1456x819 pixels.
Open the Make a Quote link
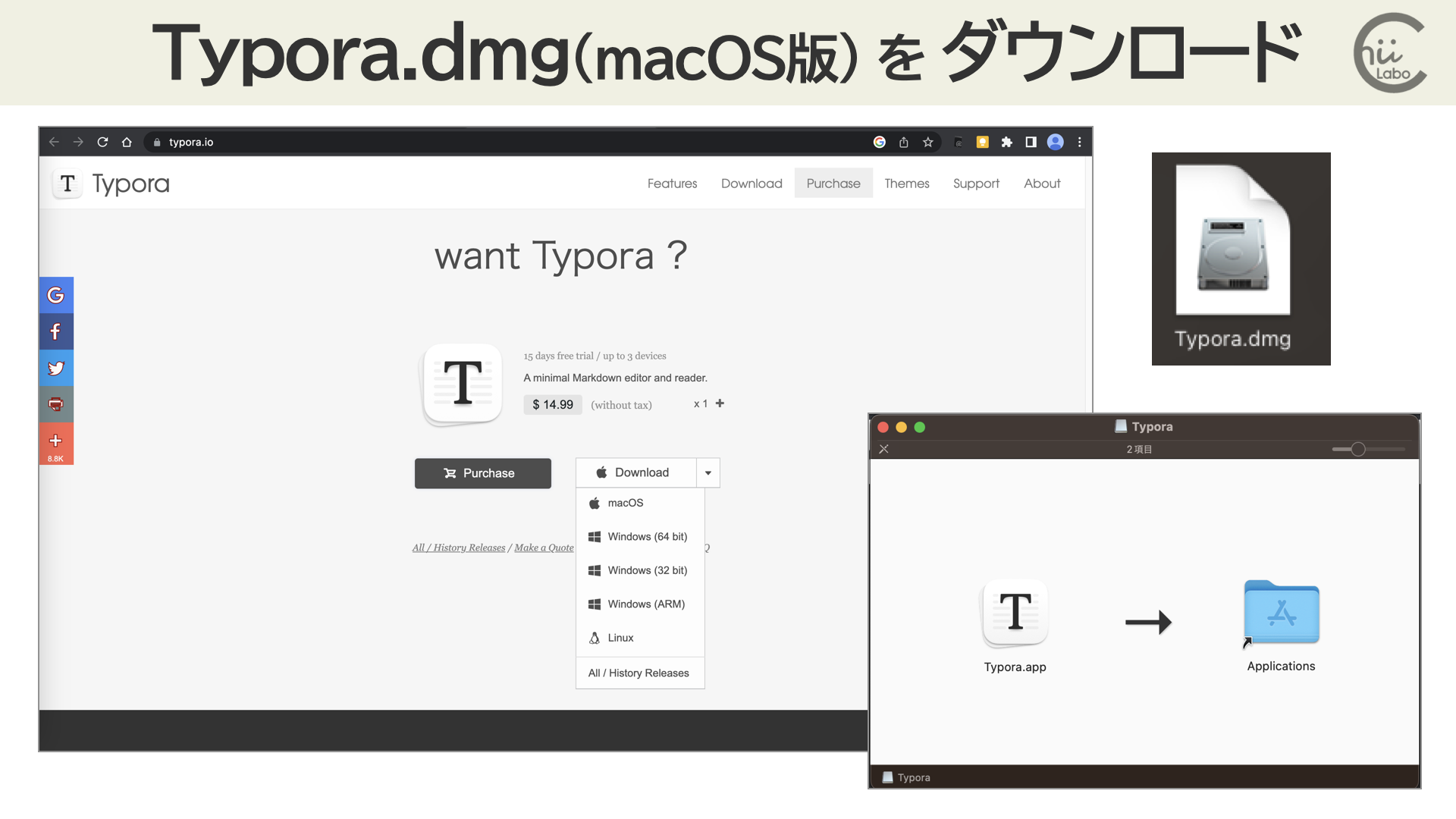pyautogui.click(x=544, y=548)
